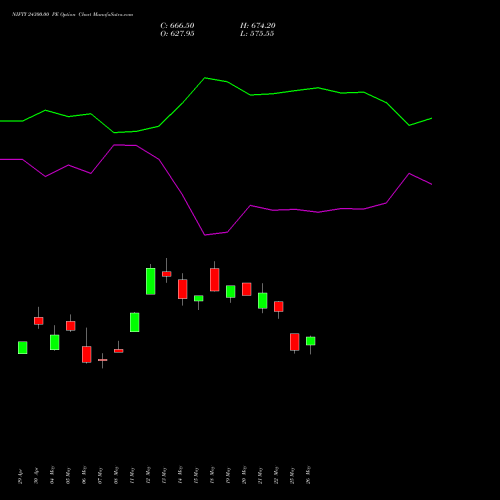Click the tall green candle above 12 May
The image size is (500, 500).
point(151,281)
